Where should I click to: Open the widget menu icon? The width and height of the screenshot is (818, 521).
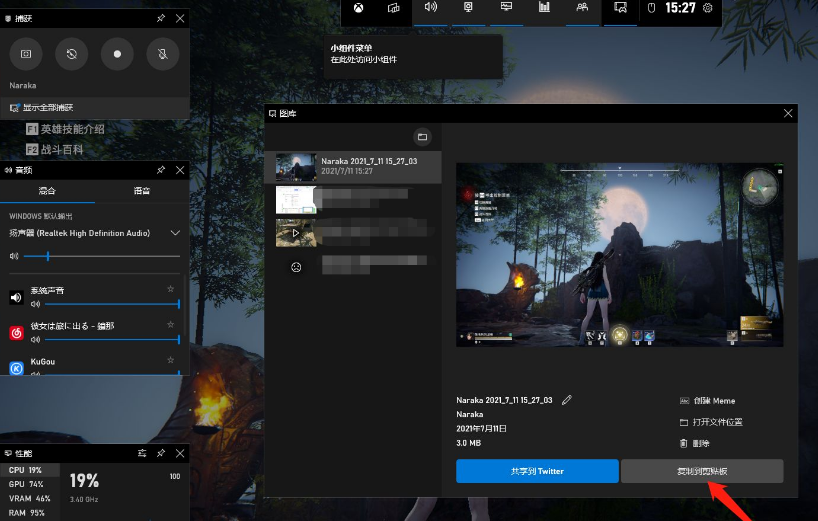(x=393, y=8)
